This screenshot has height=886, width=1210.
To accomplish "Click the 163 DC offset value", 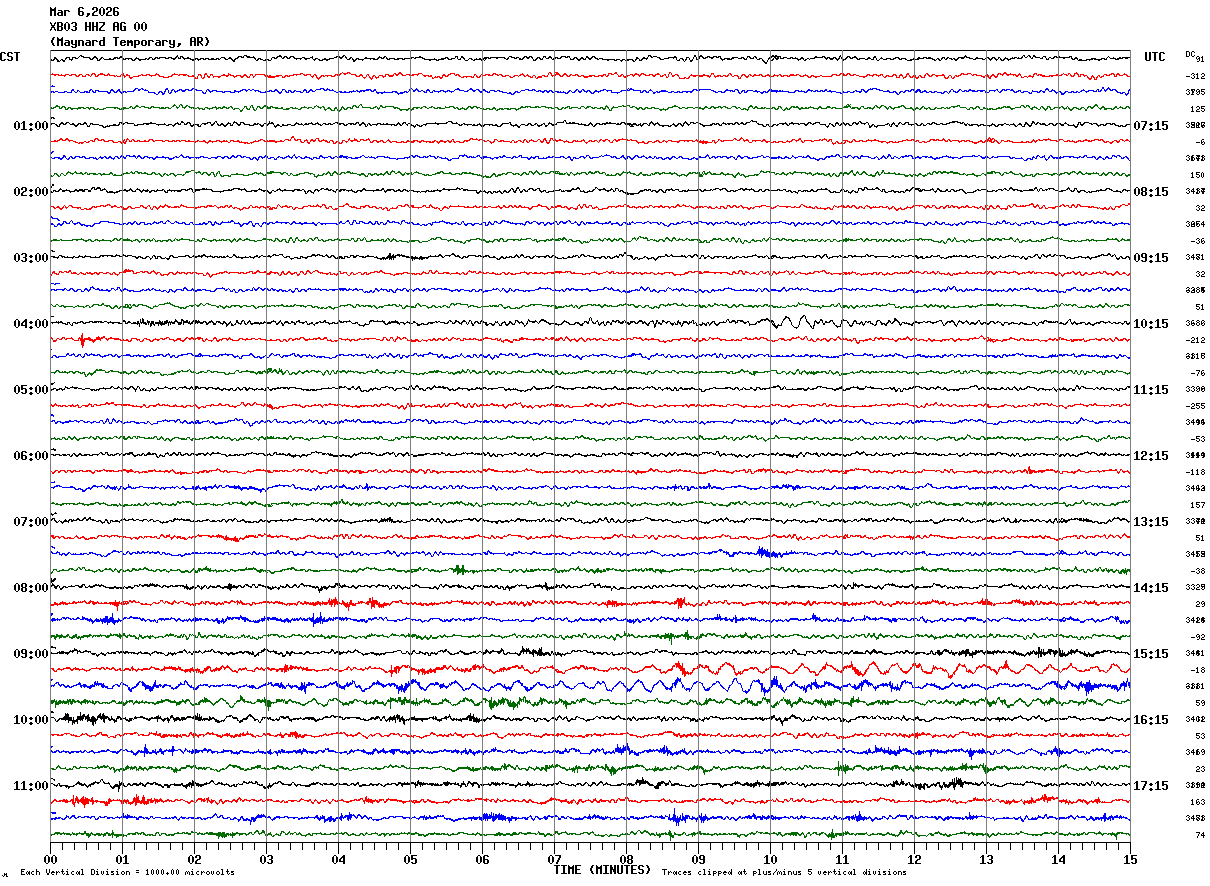I will (1197, 802).
